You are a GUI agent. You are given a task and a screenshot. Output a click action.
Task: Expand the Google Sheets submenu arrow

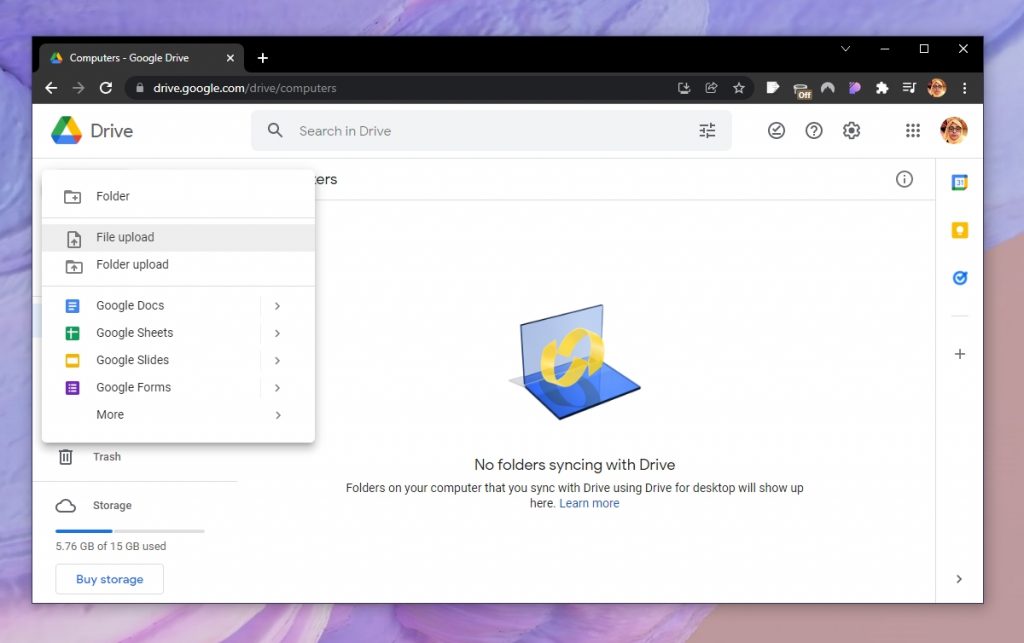click(278, 333)
